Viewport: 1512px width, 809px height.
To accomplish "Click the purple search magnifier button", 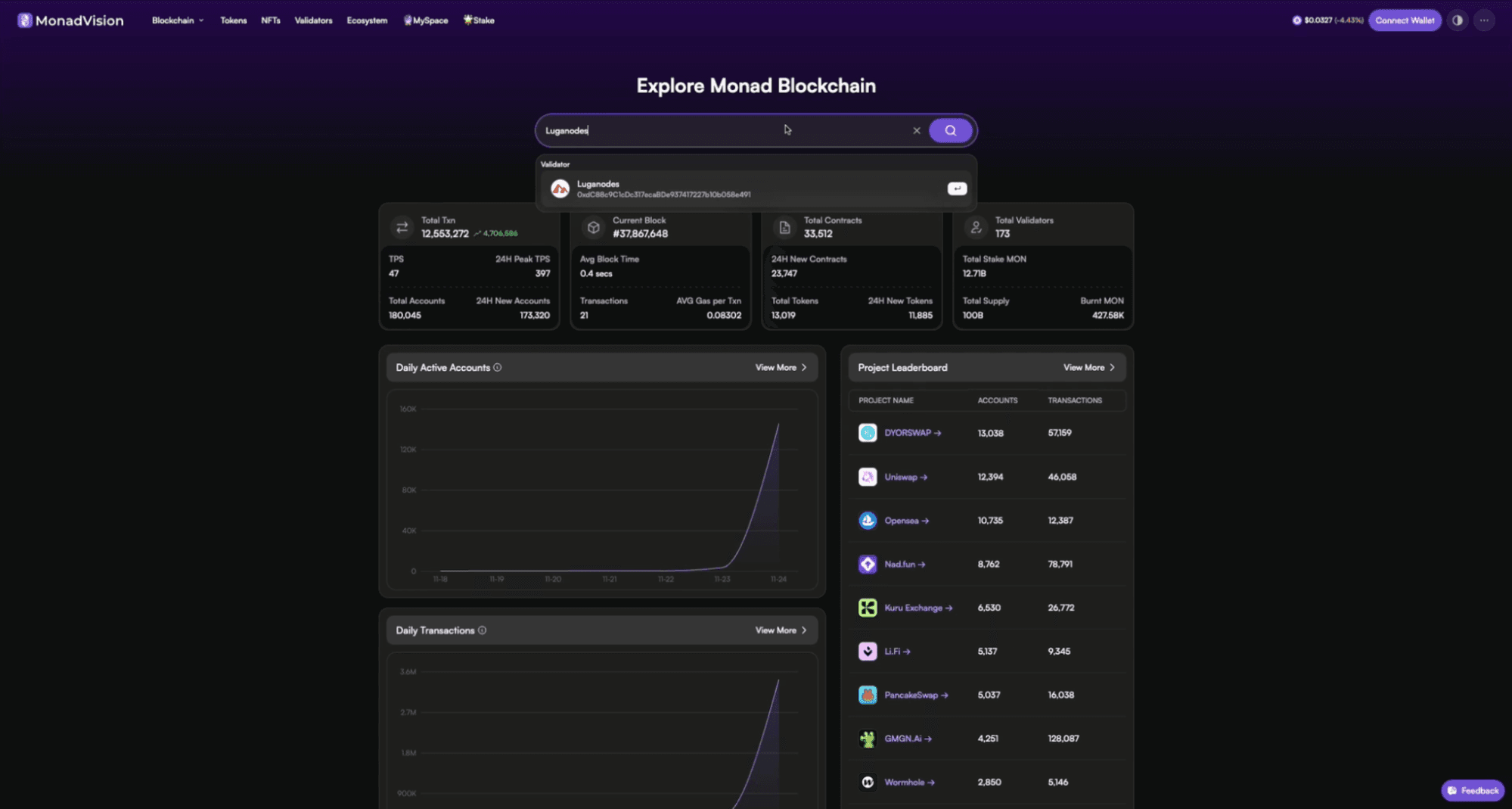I will [x=950, y=130].
